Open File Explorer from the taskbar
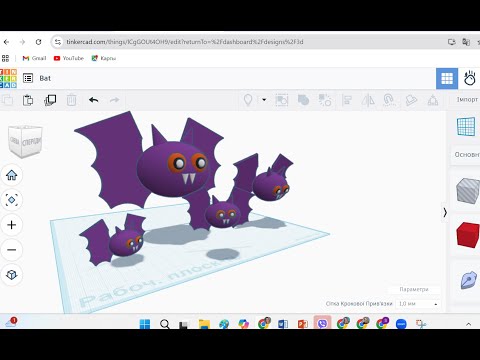 tap(204, 324)
